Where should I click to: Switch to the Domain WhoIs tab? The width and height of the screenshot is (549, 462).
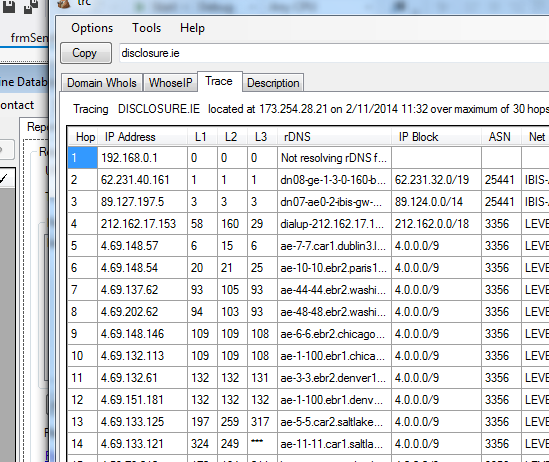pyautogui.click(x=102, y=83)
